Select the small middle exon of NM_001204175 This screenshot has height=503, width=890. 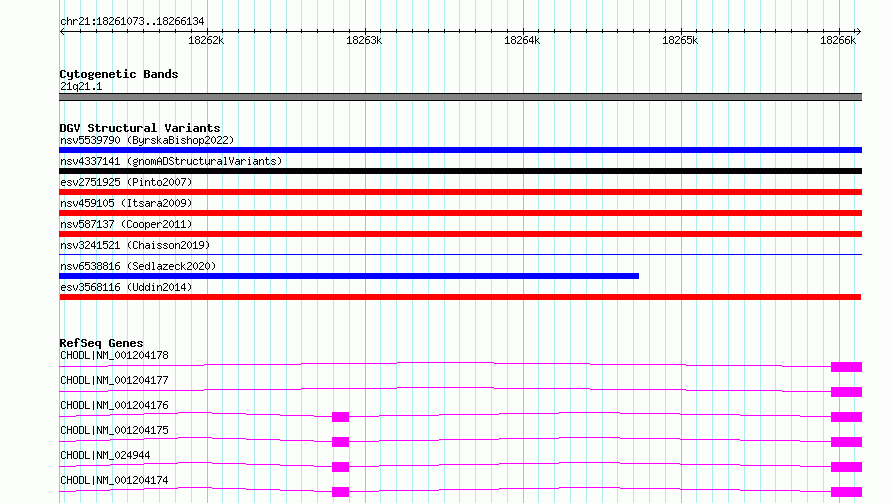click(x=341, y=442)
